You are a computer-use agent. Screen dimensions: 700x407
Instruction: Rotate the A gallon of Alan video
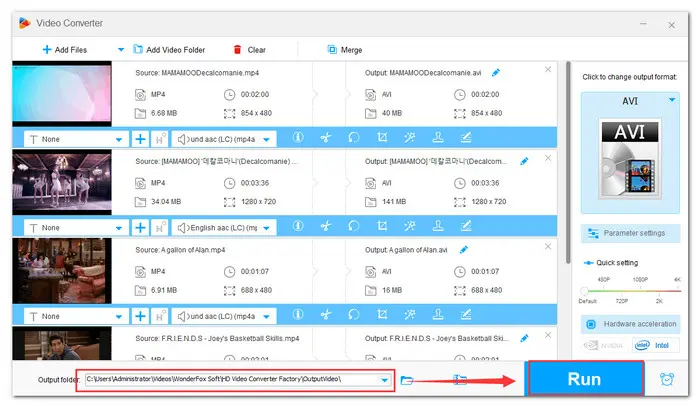[x=354, y=315]
